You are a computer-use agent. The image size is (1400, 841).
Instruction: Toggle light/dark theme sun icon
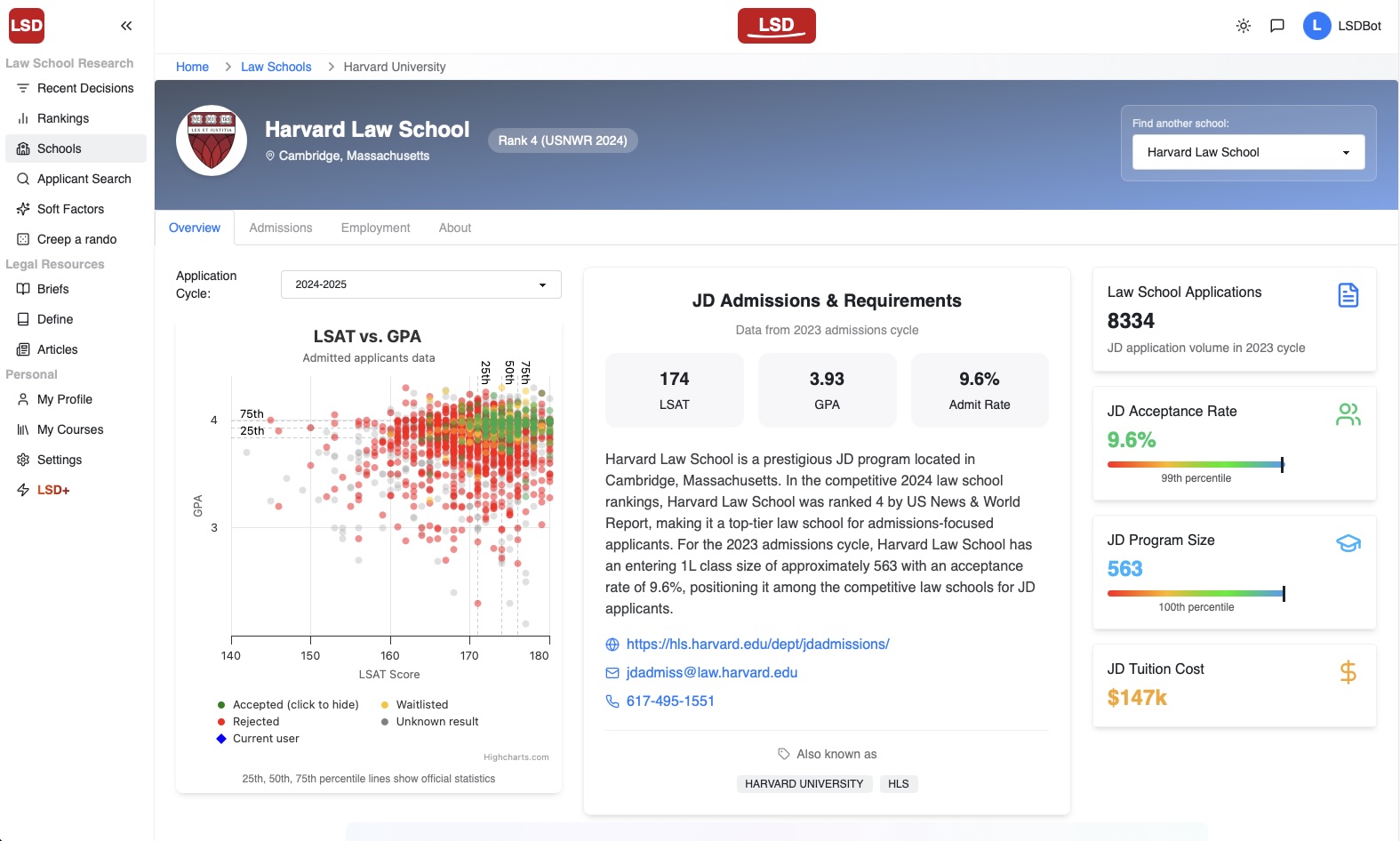pyautogui.click(x=1244, y=26)
